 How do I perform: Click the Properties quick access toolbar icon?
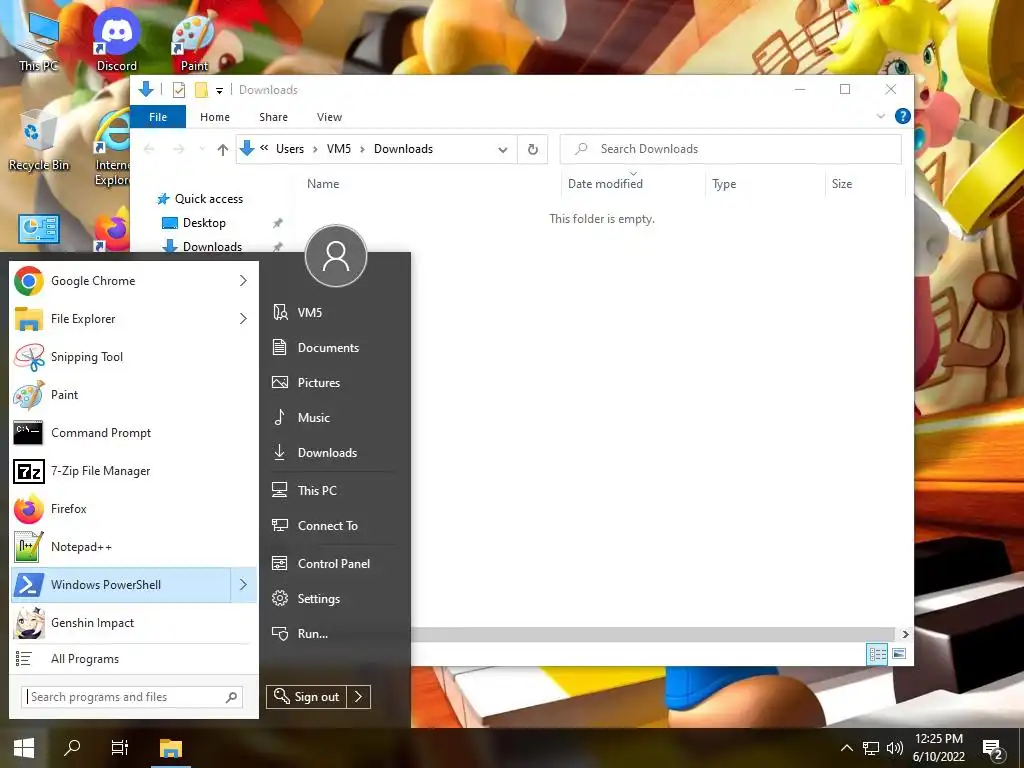coord(179,89)
